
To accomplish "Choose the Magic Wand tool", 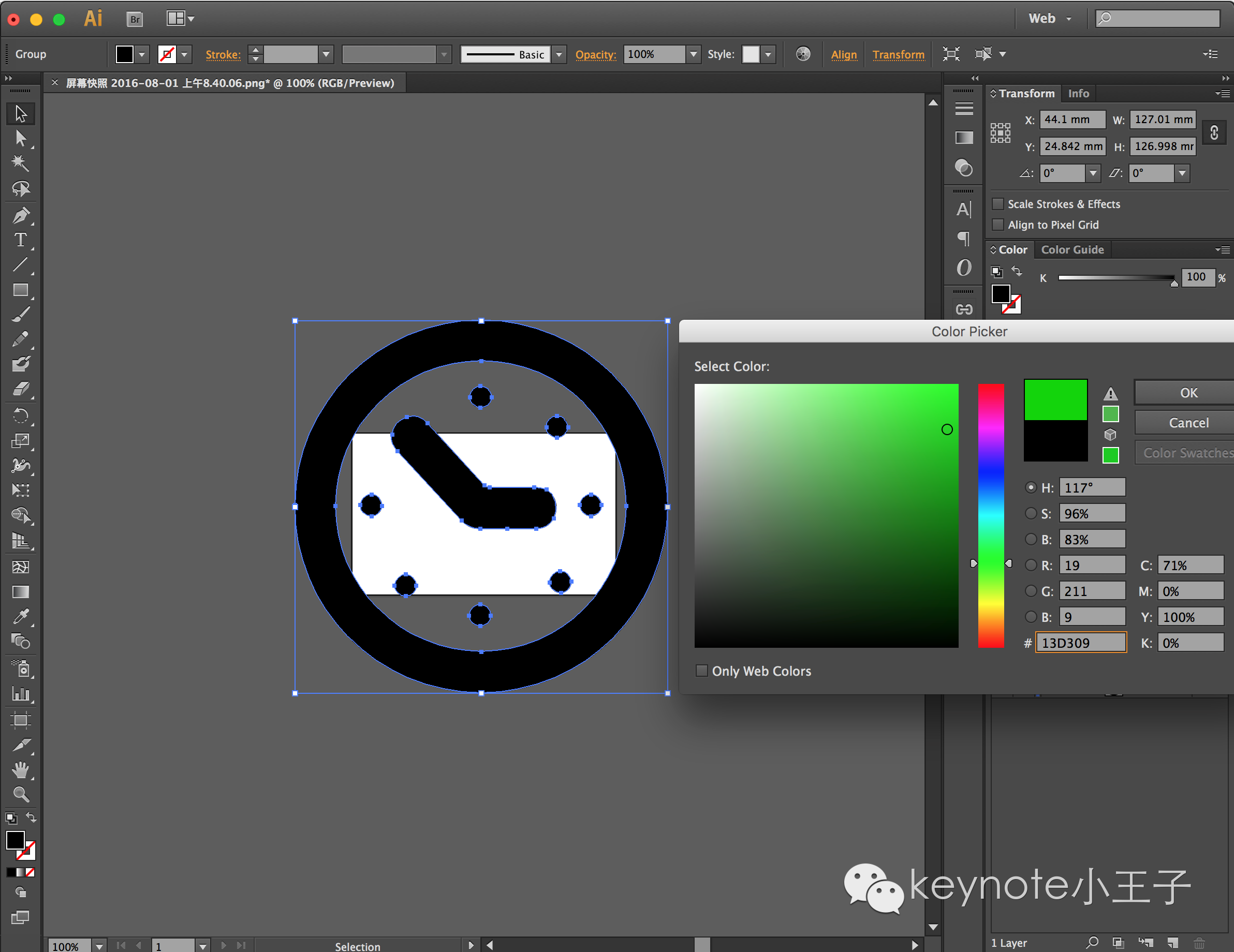I will pos(21,163).
